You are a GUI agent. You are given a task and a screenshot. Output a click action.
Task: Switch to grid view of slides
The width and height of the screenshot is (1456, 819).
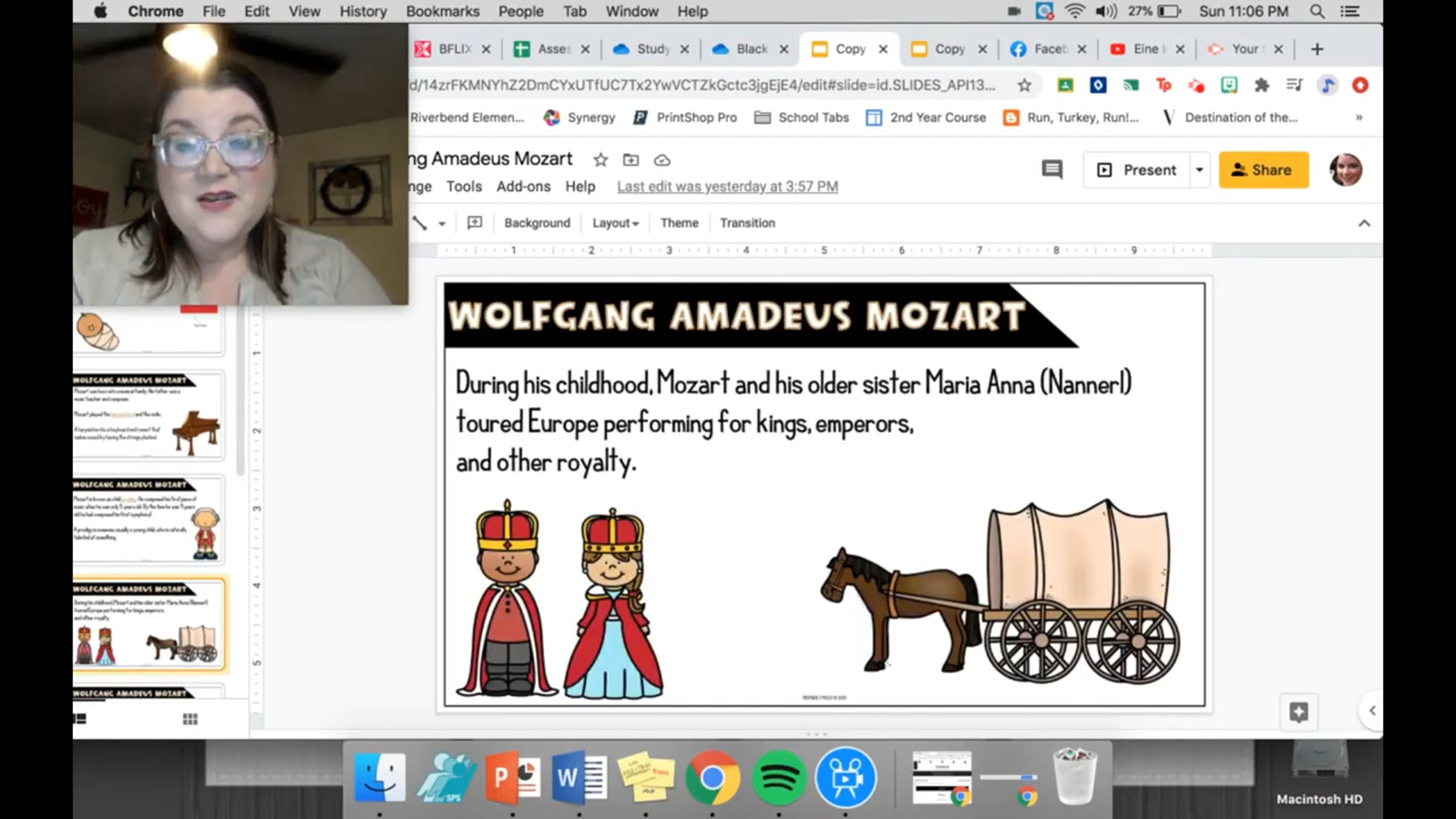[x=190, y=719]
